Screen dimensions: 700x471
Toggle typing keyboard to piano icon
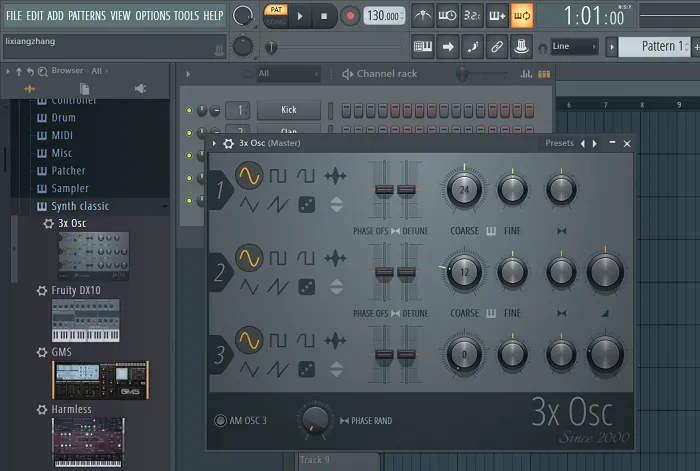422,46
